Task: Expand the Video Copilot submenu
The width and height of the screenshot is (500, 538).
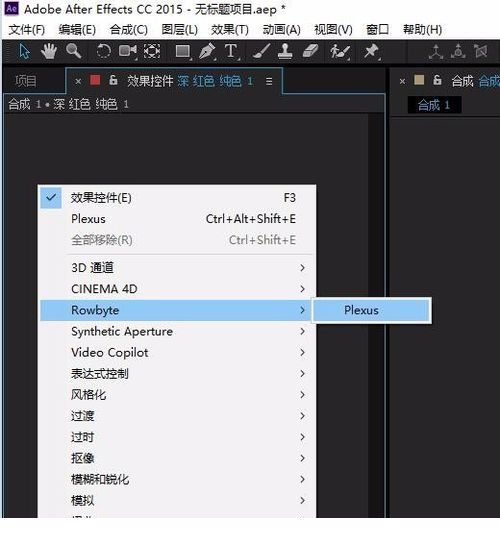Action: (x=177, y=352)
